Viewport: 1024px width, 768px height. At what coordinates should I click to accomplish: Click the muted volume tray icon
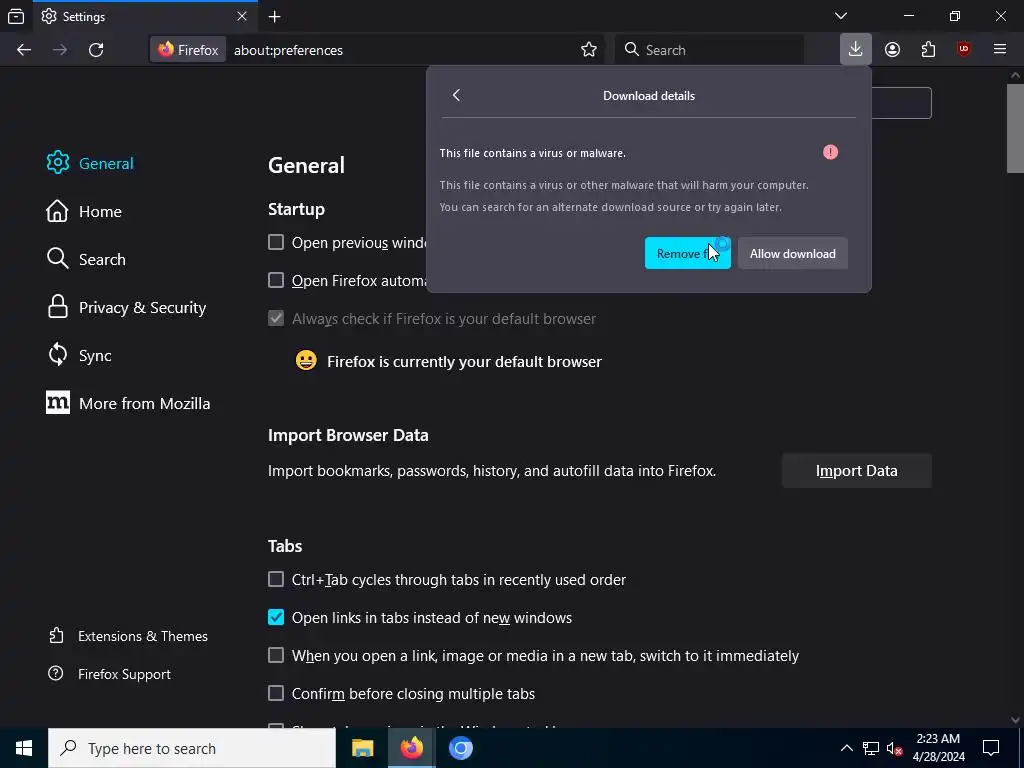tap(894, 748)
